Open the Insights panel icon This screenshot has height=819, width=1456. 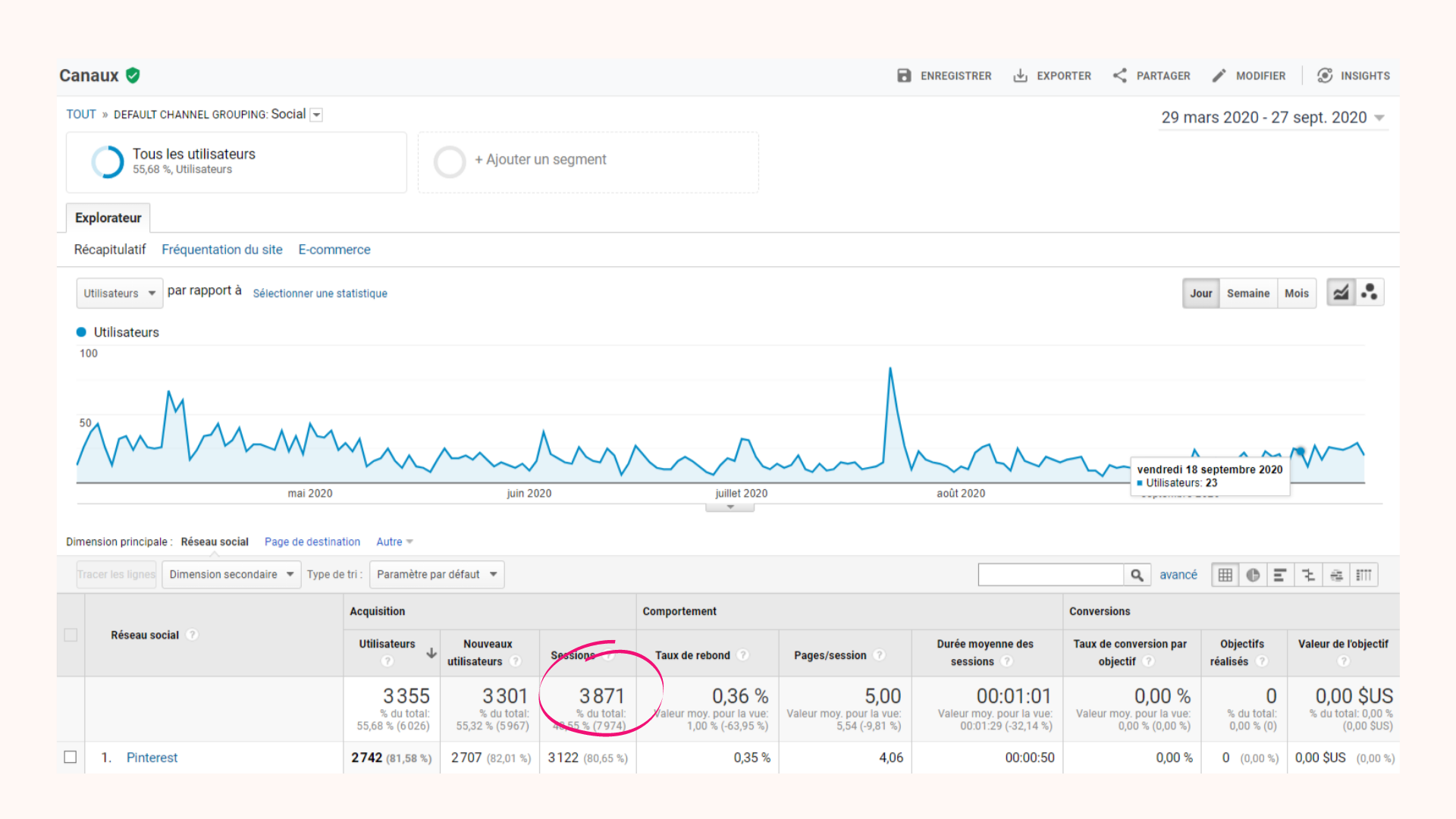point(1325,76)
